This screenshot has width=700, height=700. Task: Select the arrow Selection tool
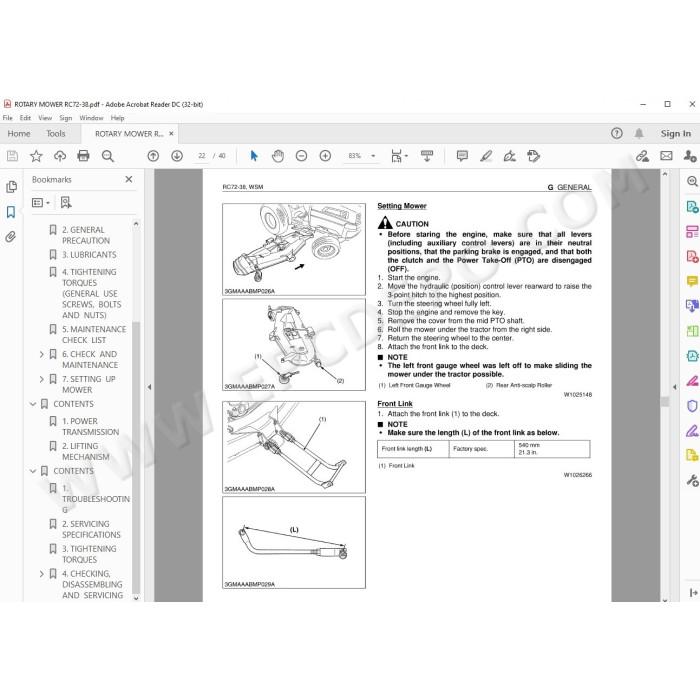click(x=254, y=156)
